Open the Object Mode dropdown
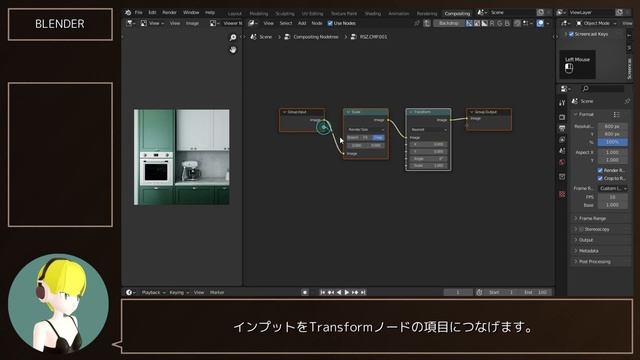Image resolution: width=640 pixels, height=360 pixels. coord(596,24)
